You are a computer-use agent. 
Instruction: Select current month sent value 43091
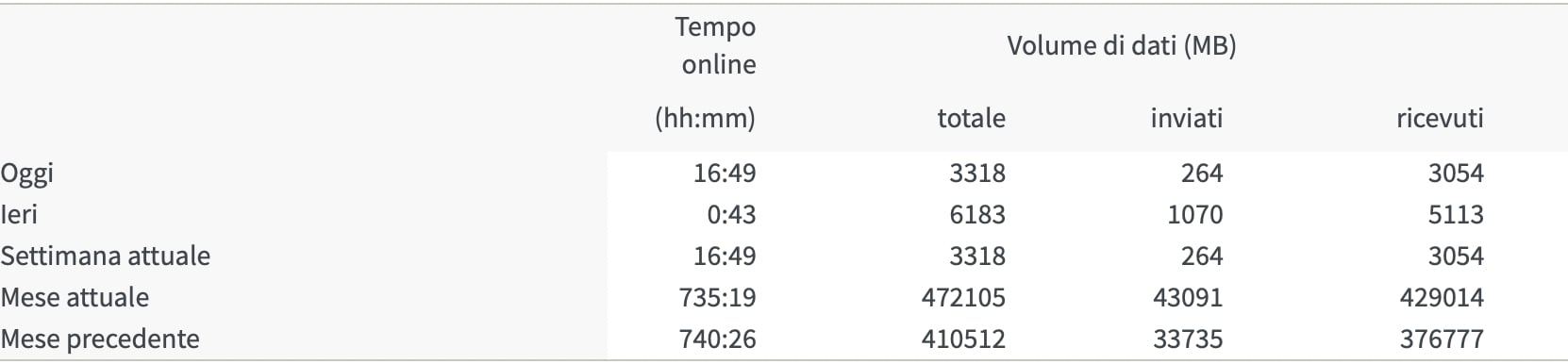[x=1188, y=297]
